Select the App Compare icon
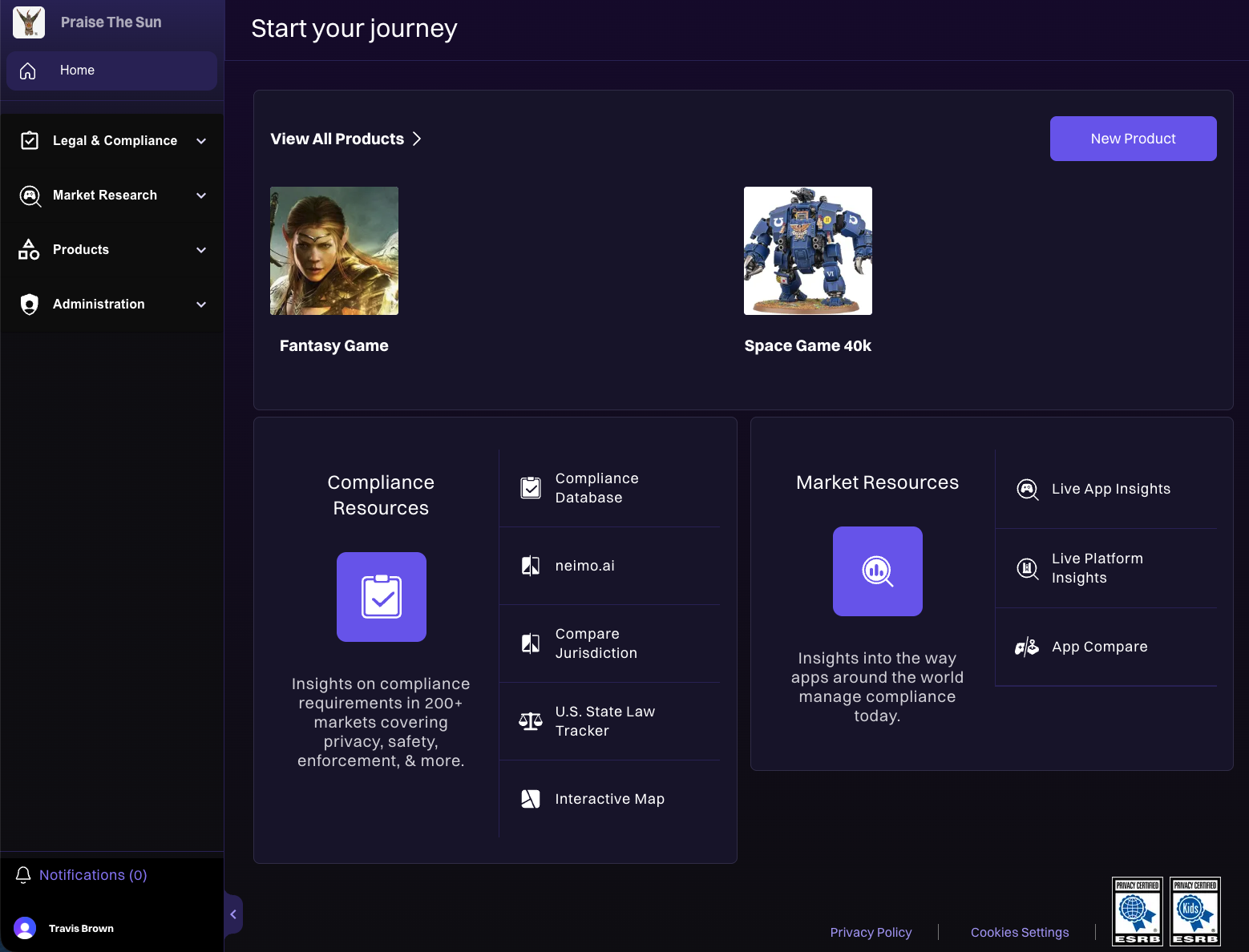 pyautogui.click(x=1027, y=647)
